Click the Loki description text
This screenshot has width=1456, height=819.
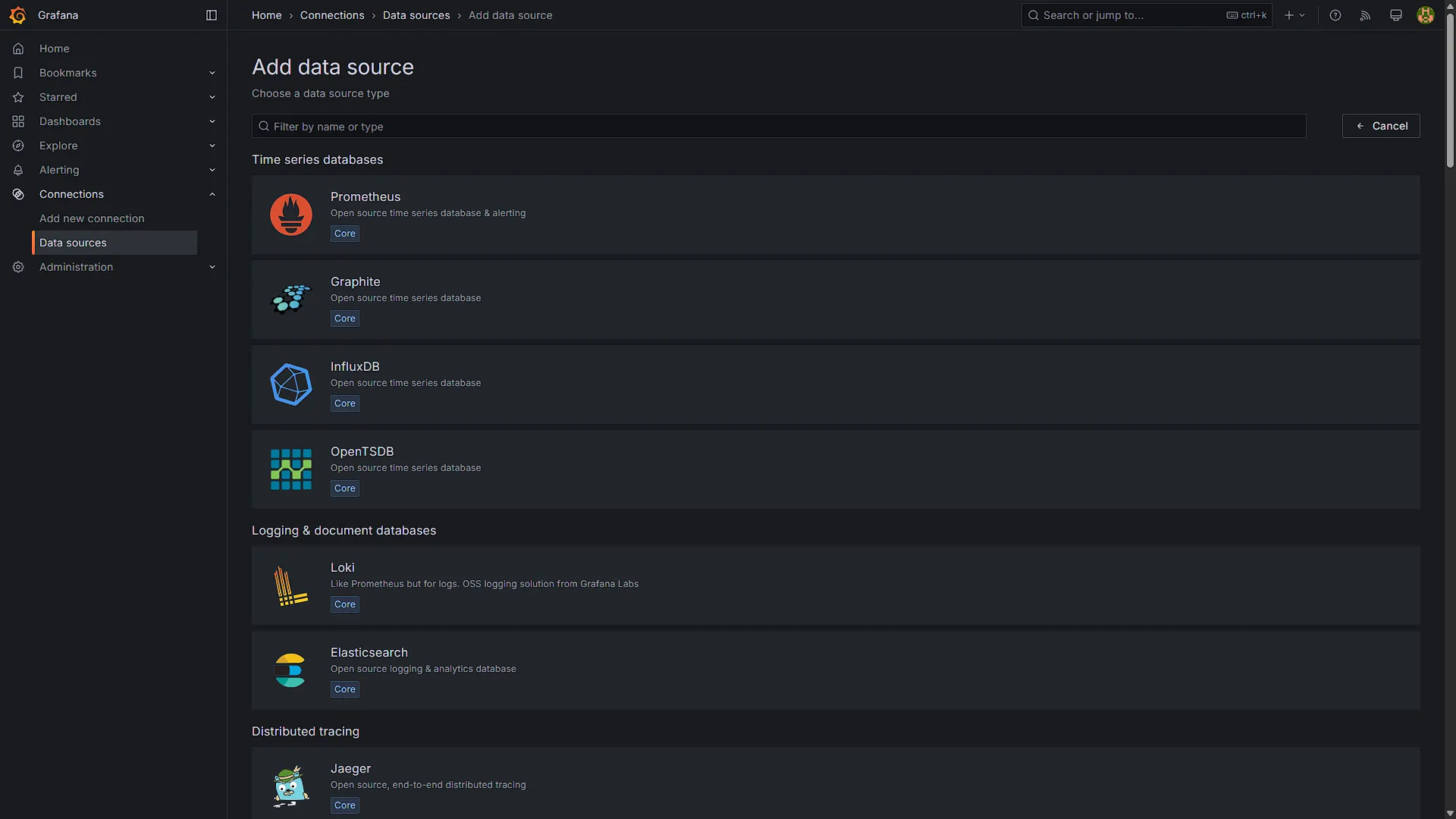pyautogui.click(x=485, y=584)
